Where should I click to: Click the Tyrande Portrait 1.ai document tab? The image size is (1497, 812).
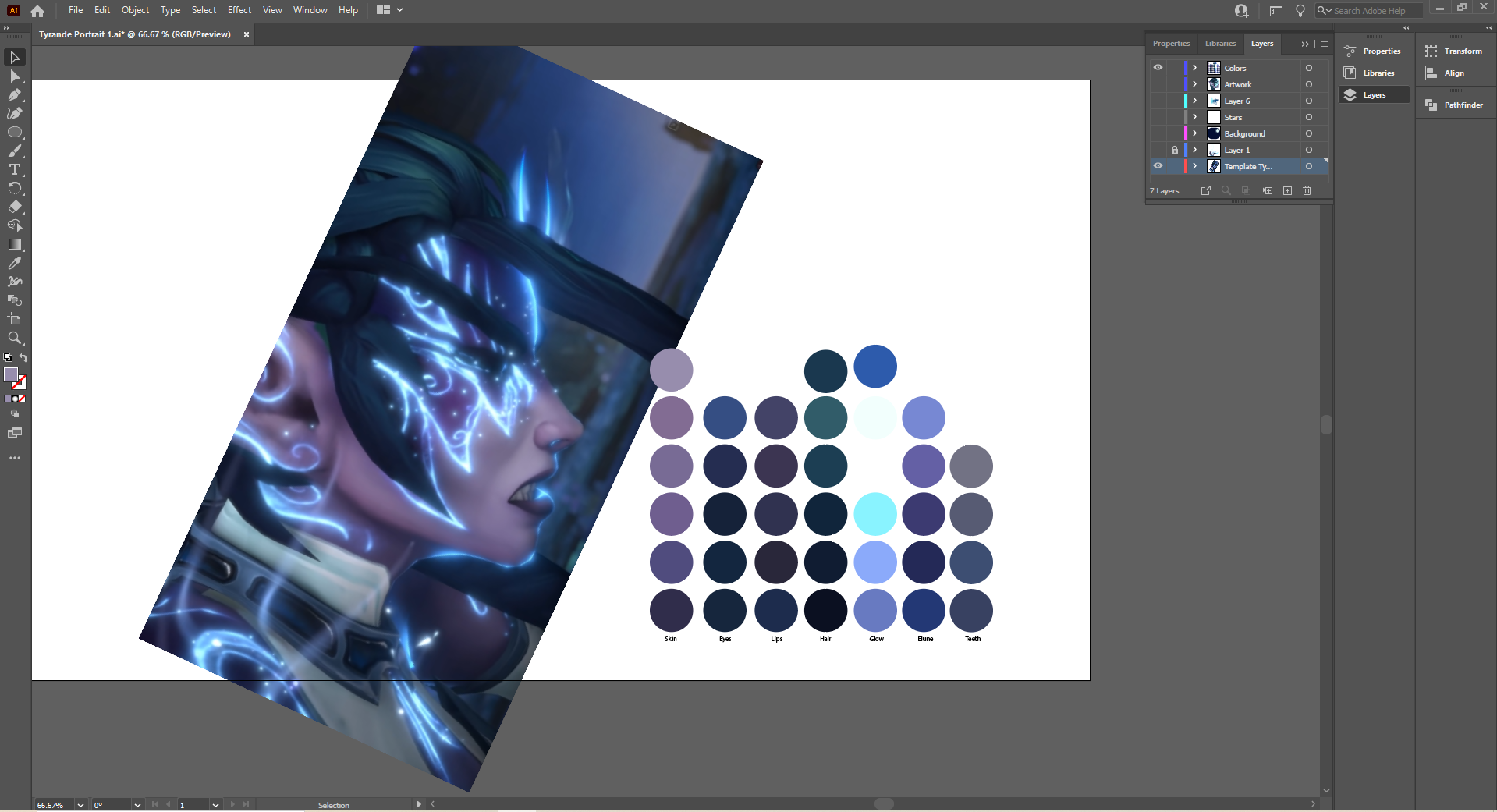click(x=135, y=34)
